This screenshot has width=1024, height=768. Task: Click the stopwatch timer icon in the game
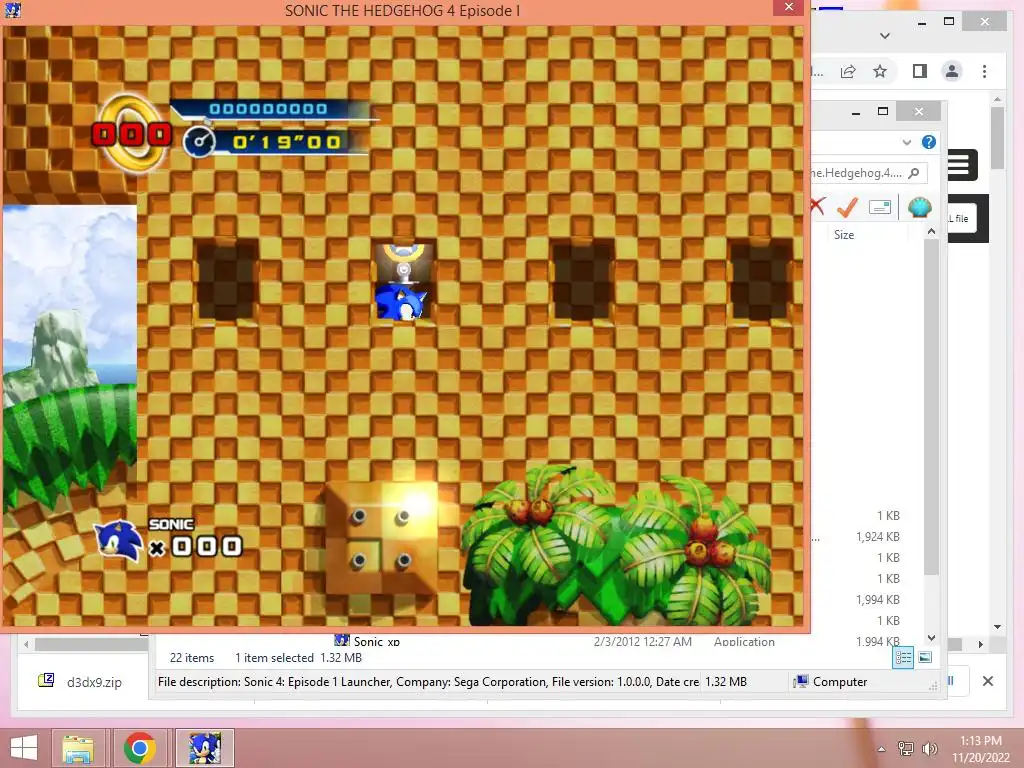pyautogui.click(x=199, y=141)
